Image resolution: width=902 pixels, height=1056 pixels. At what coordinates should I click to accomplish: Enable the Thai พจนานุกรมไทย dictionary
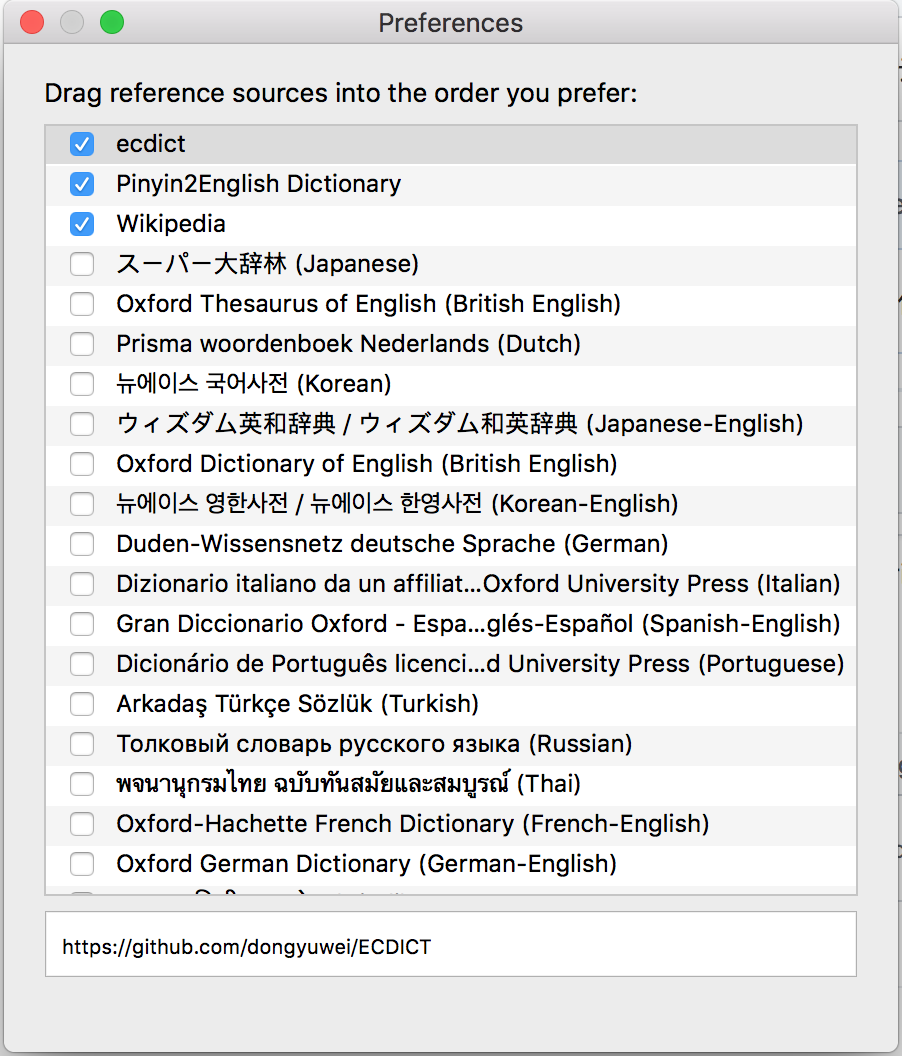(x=81, y=784)
